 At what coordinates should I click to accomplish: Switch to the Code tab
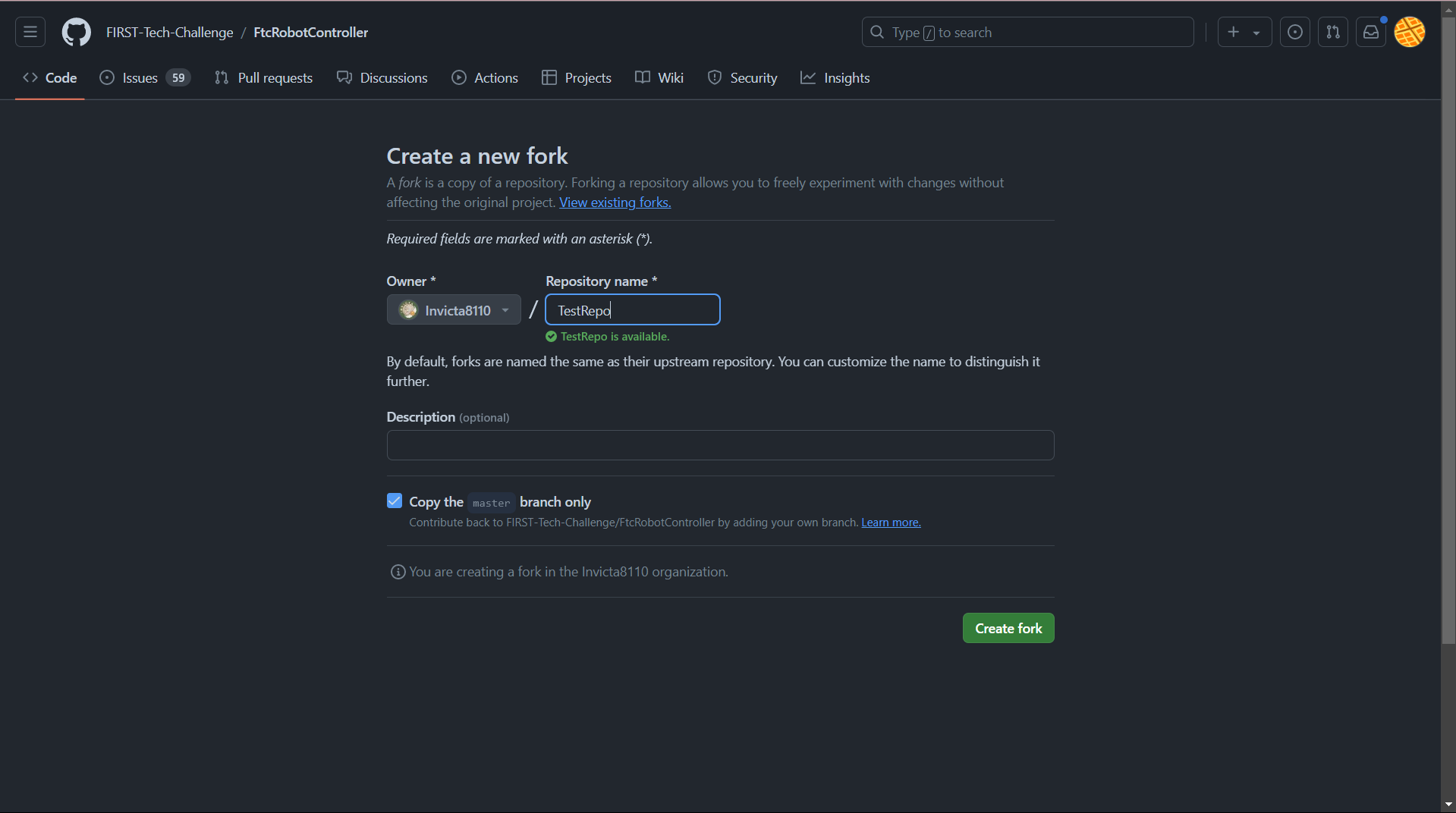click(x=50, y=77)
